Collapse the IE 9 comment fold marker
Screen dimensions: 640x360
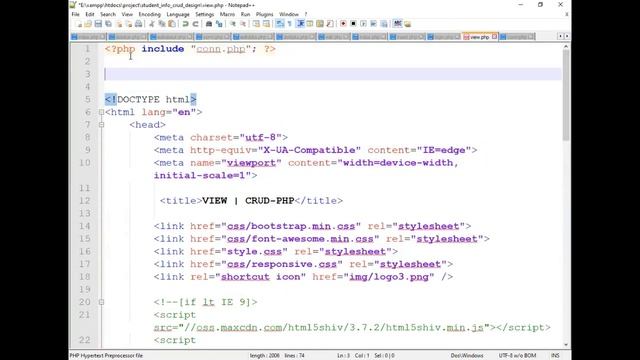coord(101,302)
